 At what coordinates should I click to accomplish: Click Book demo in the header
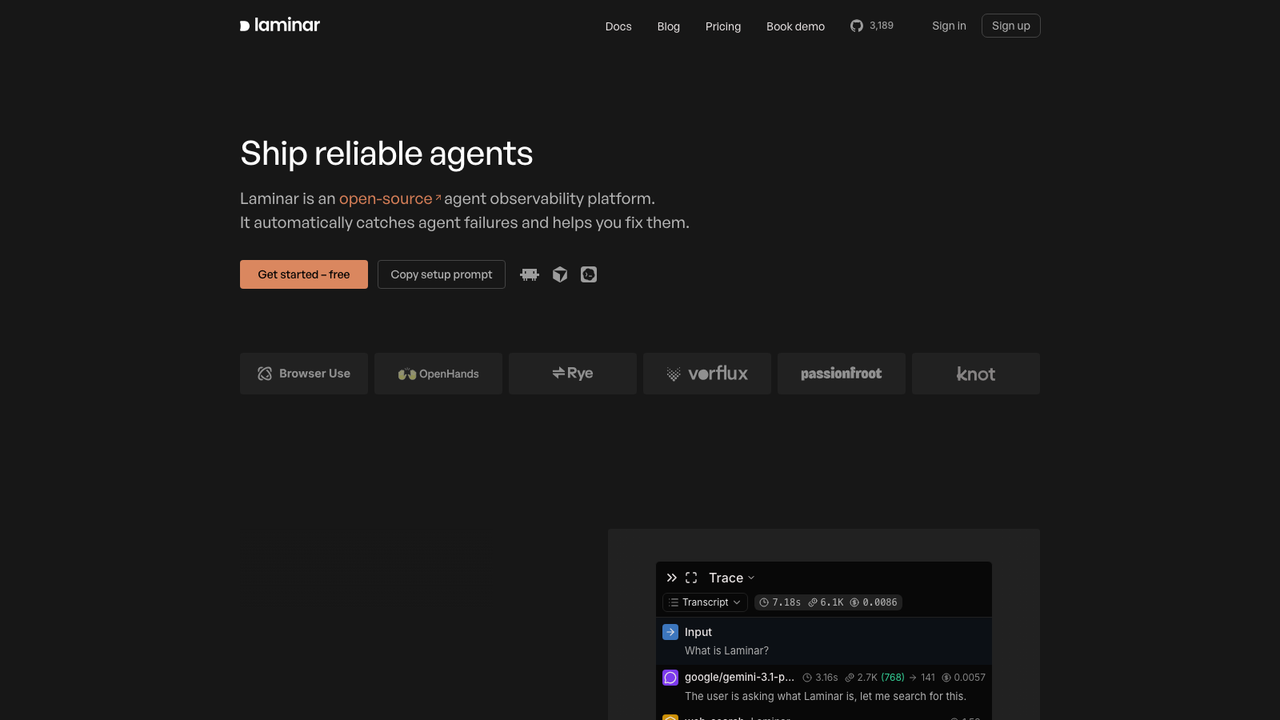pyautogui.click(x=795, y=26)
